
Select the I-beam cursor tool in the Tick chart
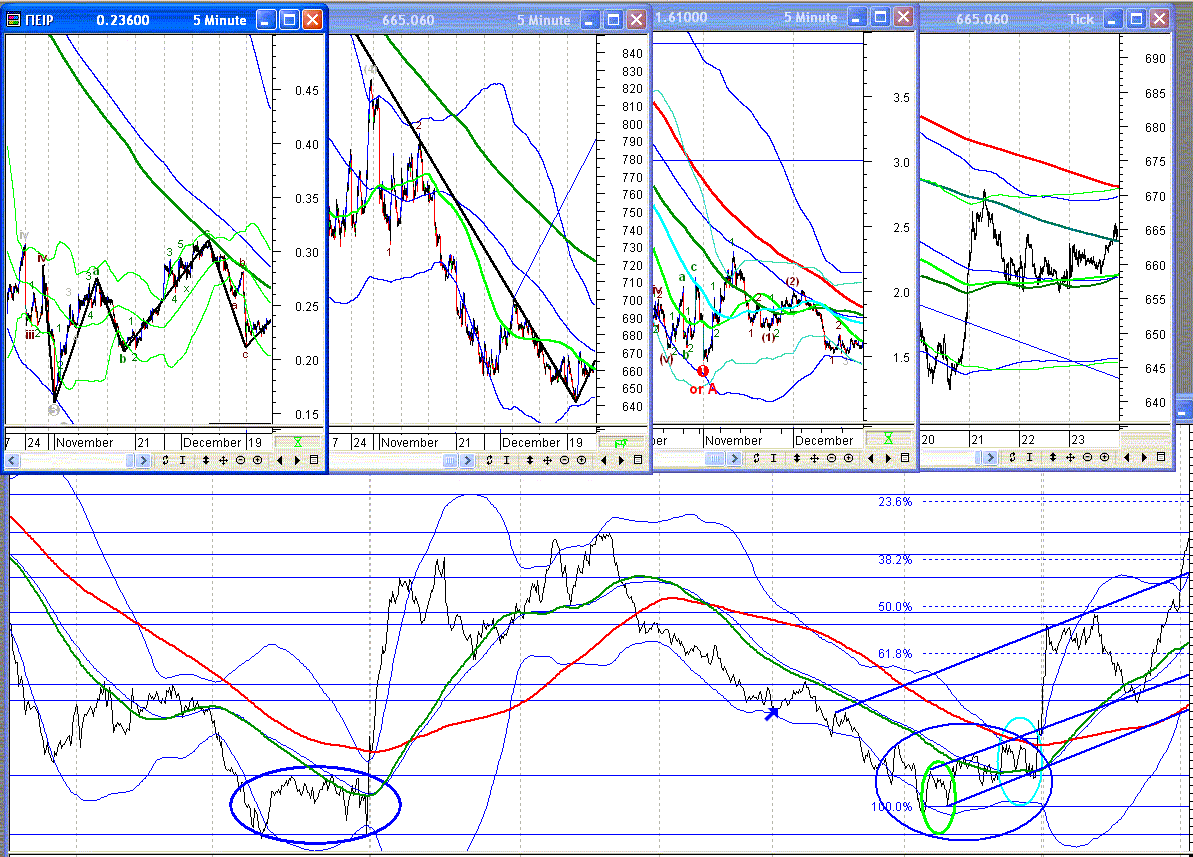(x=1029, y=457)
